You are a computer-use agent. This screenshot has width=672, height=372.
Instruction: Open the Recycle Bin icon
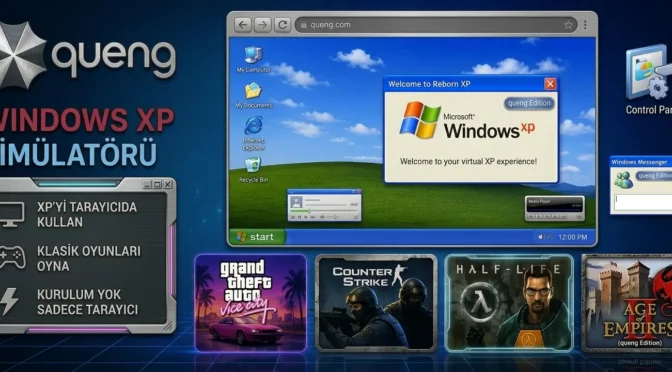pyautogui.click(x=253, y=170)
